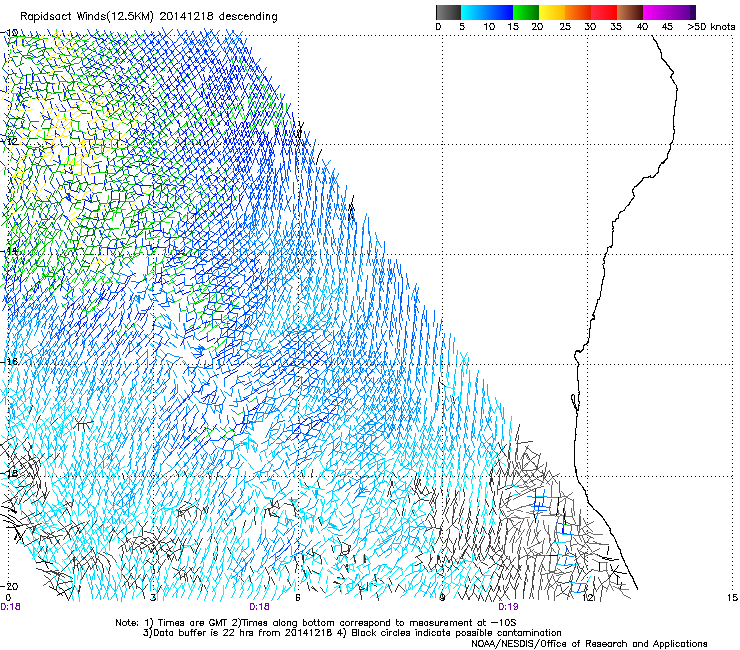This screenshot has width=740, height=650.
Task: Click the '10' label under the color bar
Action: tap(489, 26)
